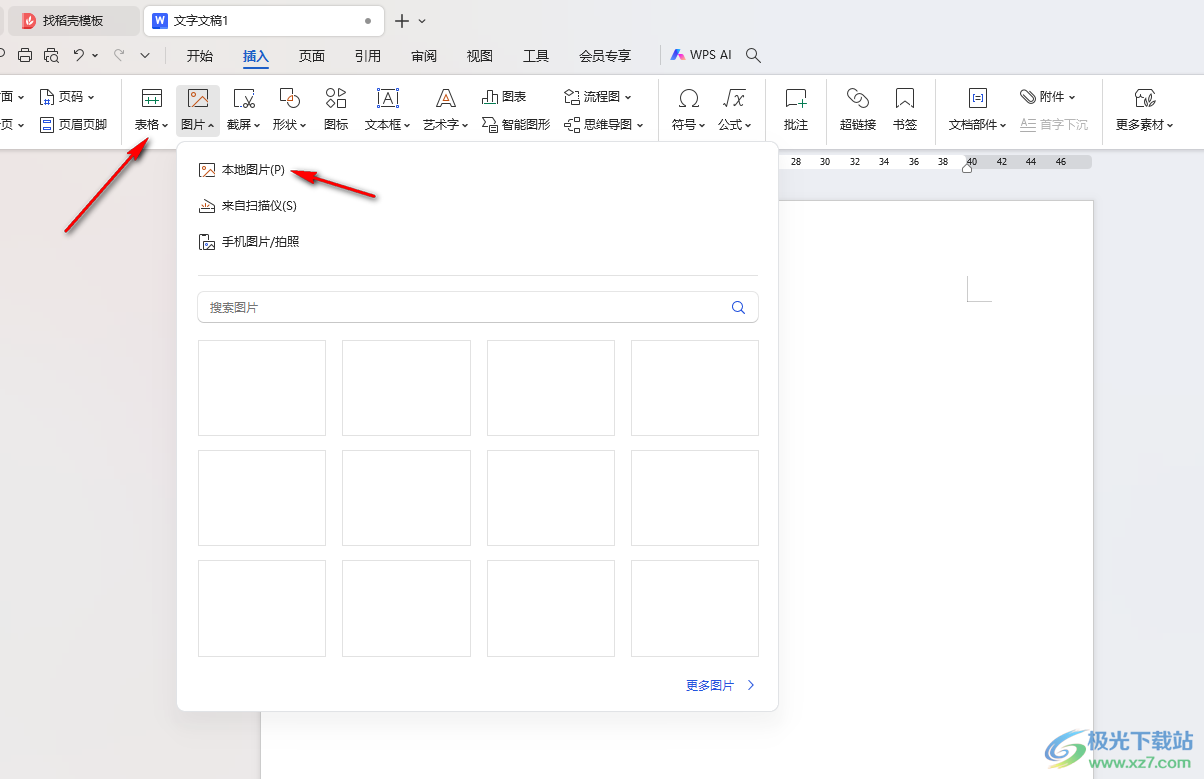Open 文档部件 document parts menu

[978, 110]
